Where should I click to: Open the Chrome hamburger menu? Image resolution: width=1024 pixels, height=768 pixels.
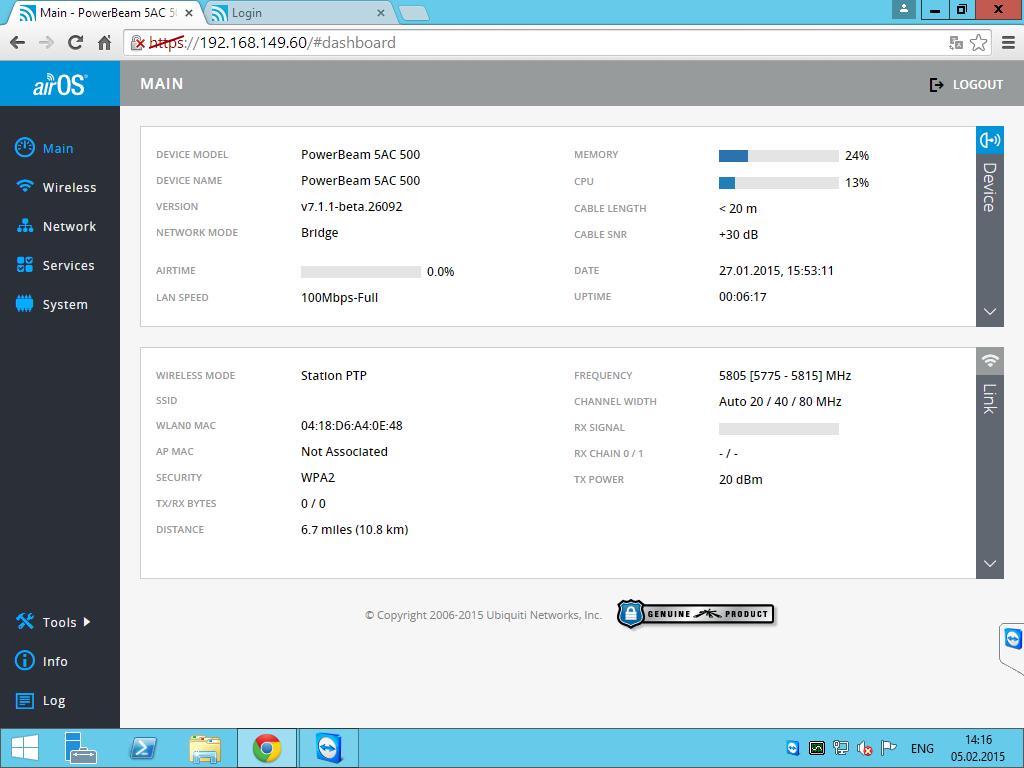1008,43
